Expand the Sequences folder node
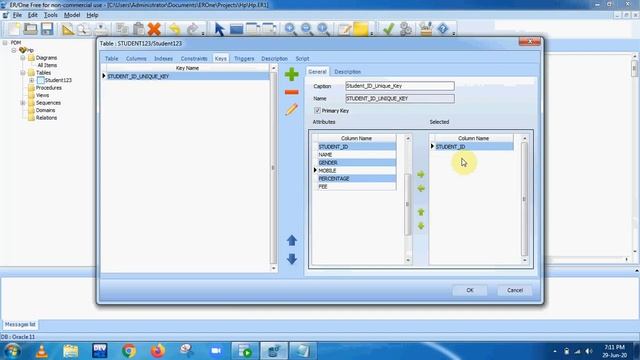 tap(23, 103)
